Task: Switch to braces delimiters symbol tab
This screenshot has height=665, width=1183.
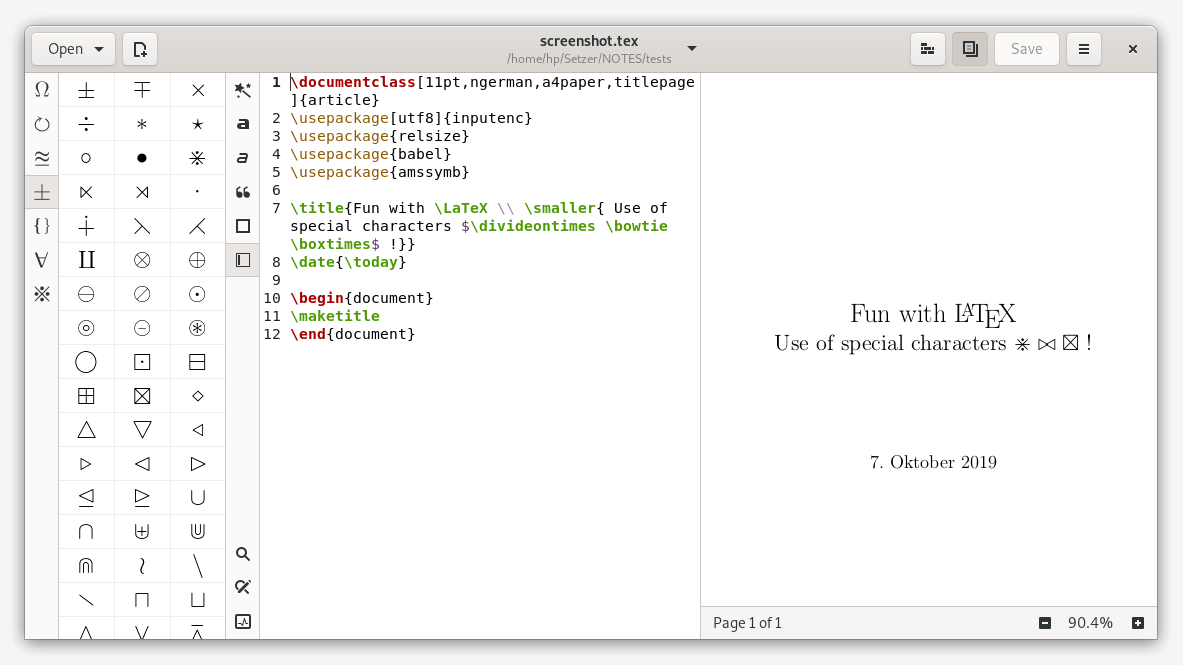Action: pyautogui.click(x=42, y=226)
